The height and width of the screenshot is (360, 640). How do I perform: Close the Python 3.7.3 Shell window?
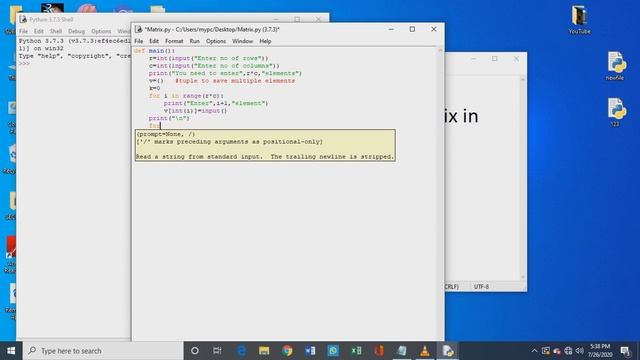[318, 19]
